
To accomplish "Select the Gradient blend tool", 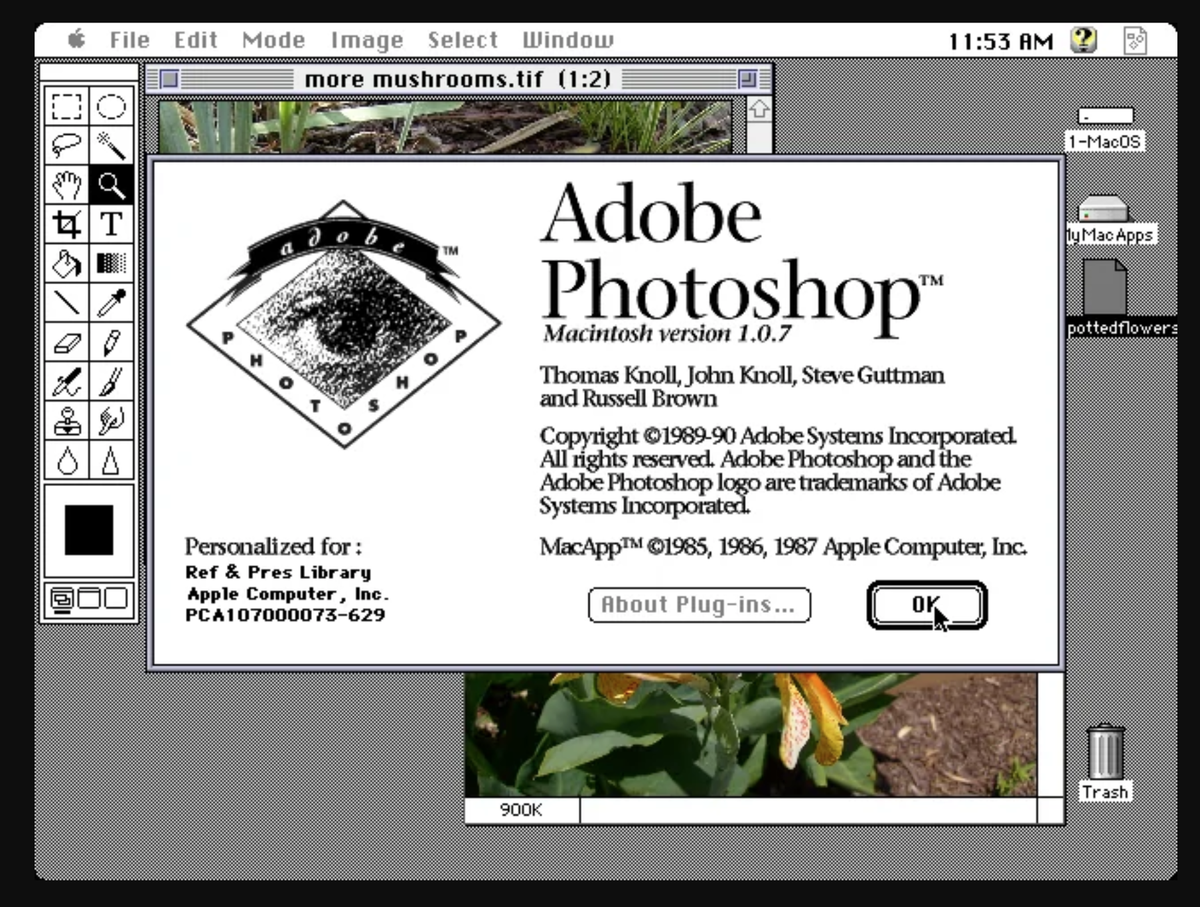I will coord(111,263).
